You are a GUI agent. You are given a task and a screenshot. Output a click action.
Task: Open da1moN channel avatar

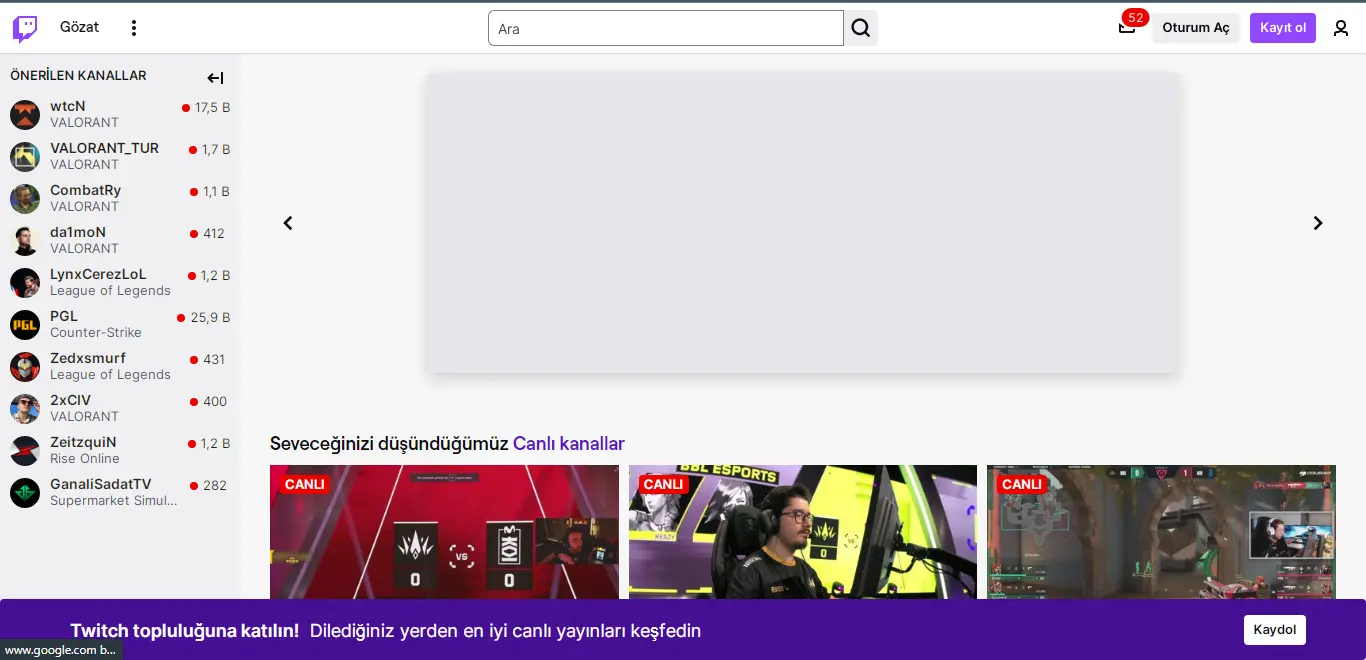(25, 241)
